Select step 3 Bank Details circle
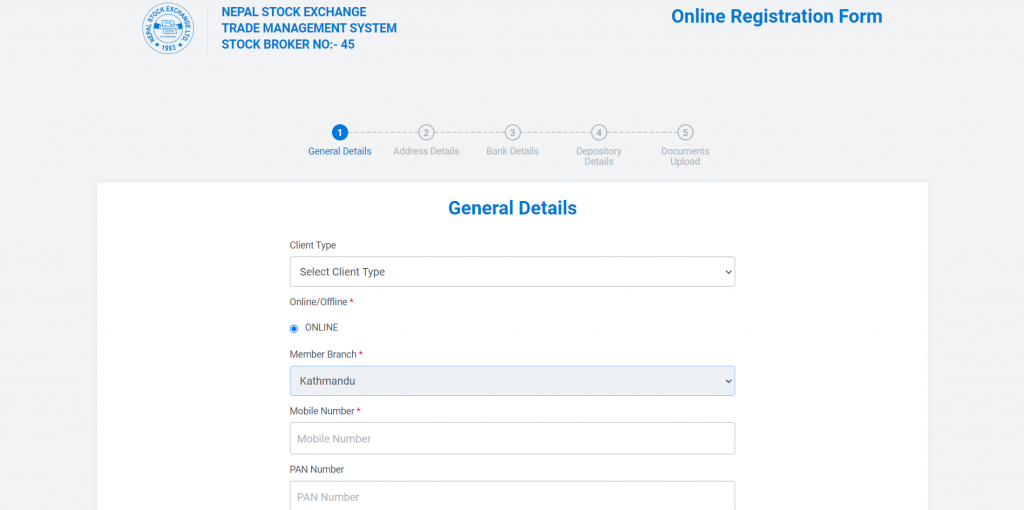 513,133
